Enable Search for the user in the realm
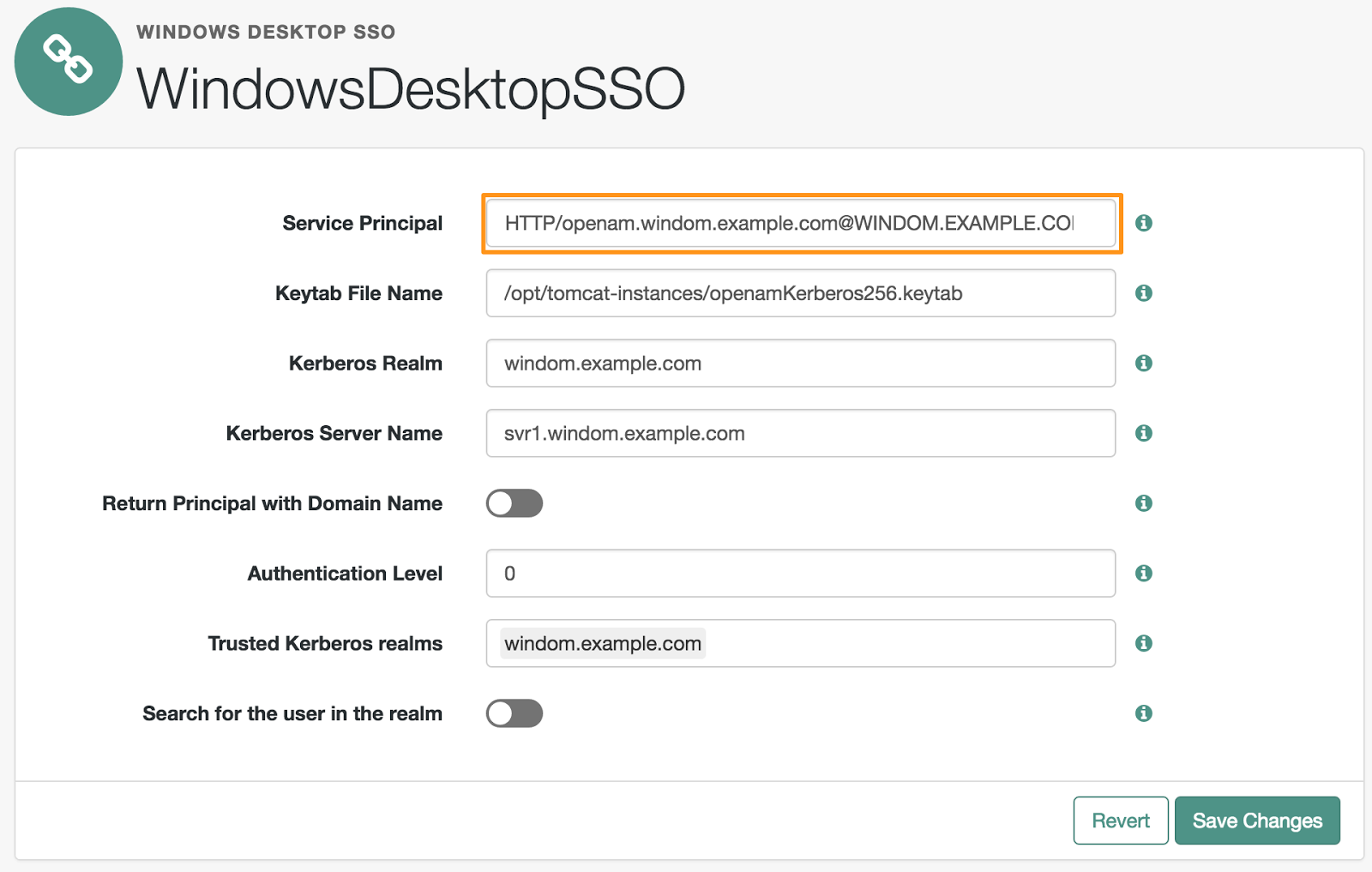 [x=514, y=713]
